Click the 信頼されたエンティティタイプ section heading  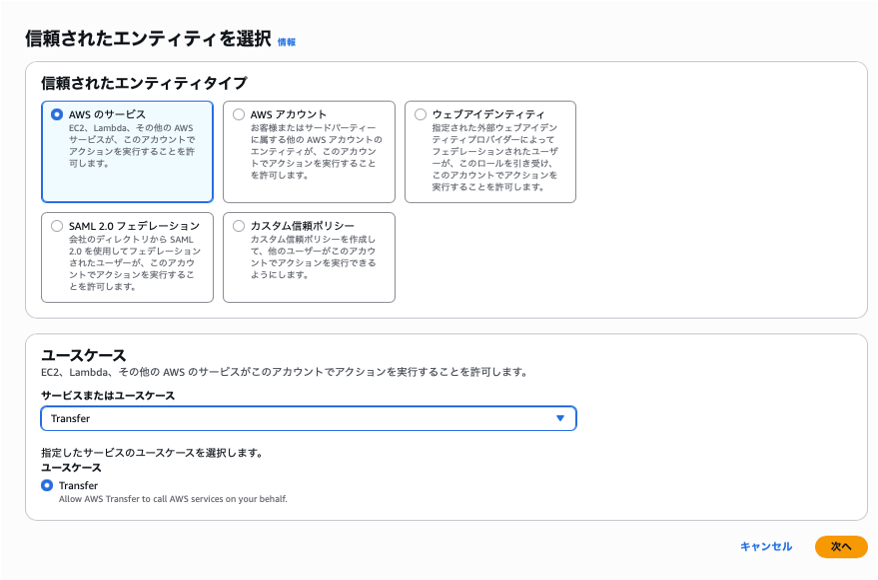(x=144, y=83)
